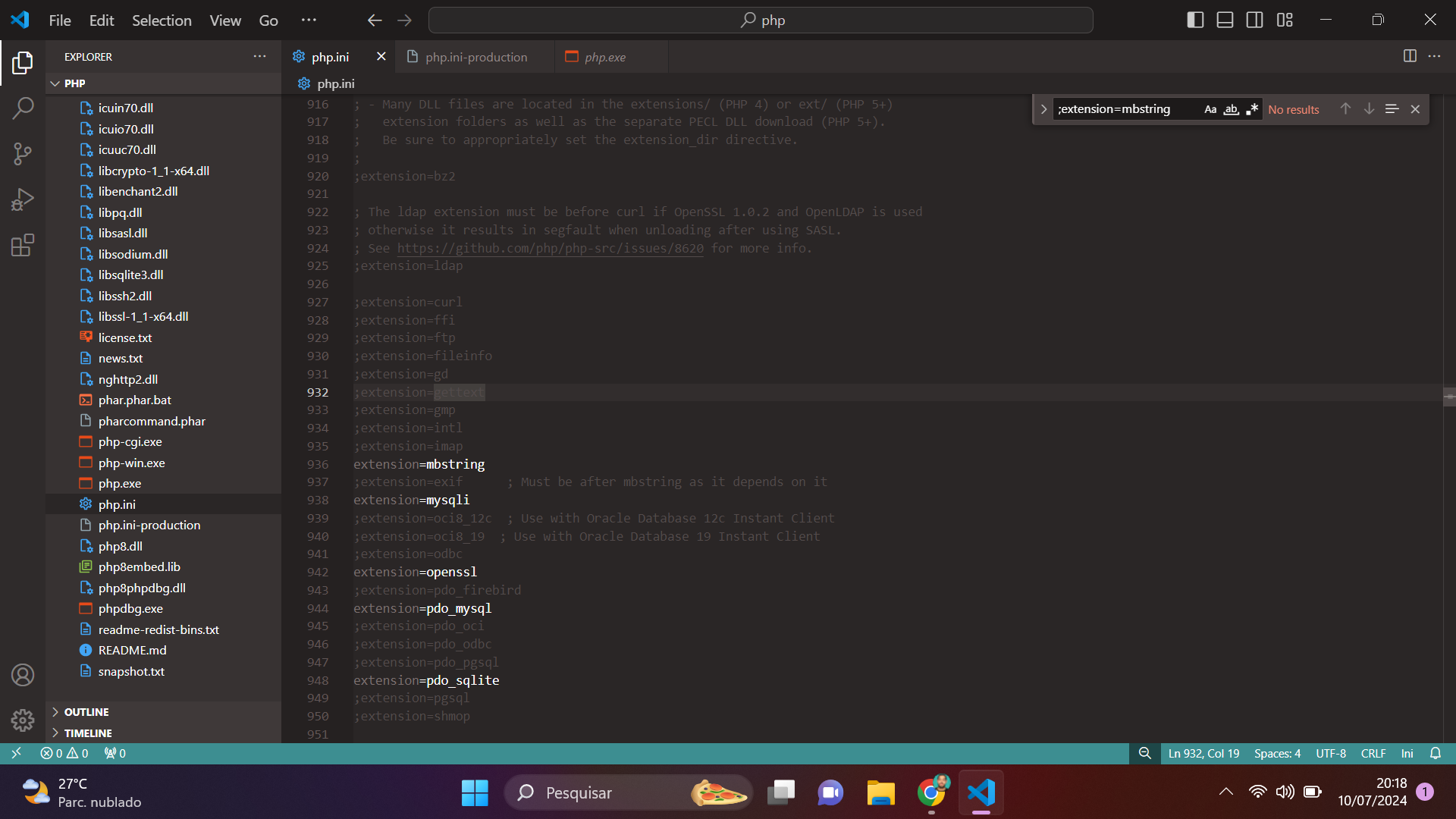1456x819 pixels.
Task: Open the Go menu
Action: pyautogui.click(x=268, y=20)
